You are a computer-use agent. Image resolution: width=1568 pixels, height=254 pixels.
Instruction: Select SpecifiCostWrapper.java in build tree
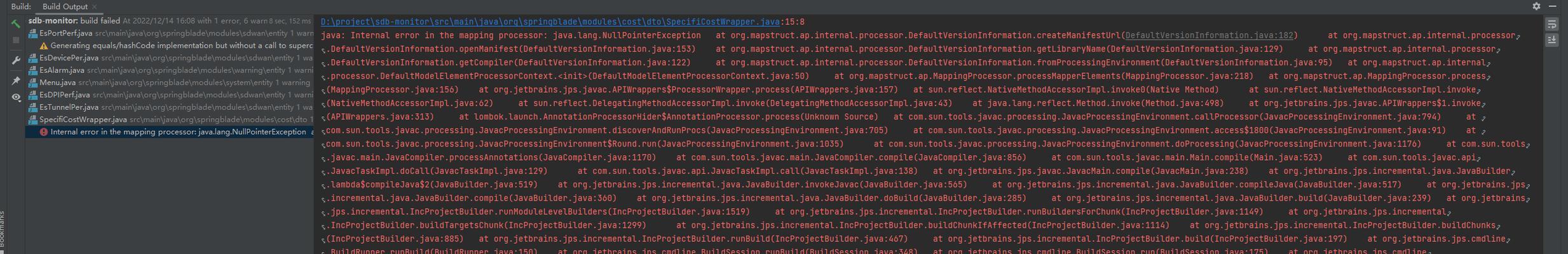point(170,119)
